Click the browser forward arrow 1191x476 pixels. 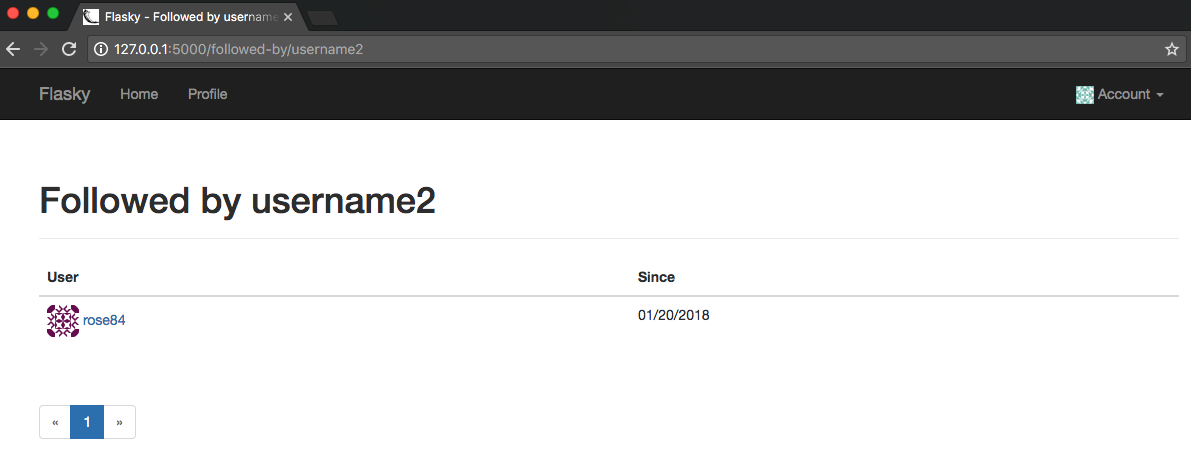pyautogui.click(x=41, y=49)
